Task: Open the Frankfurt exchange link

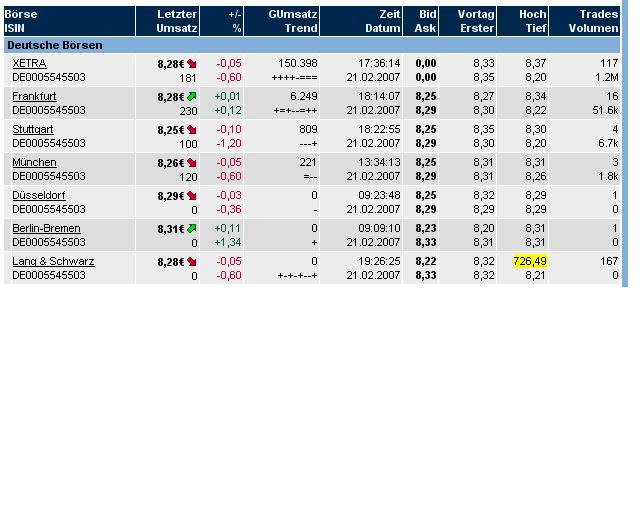Action: [x=34, y=96]
